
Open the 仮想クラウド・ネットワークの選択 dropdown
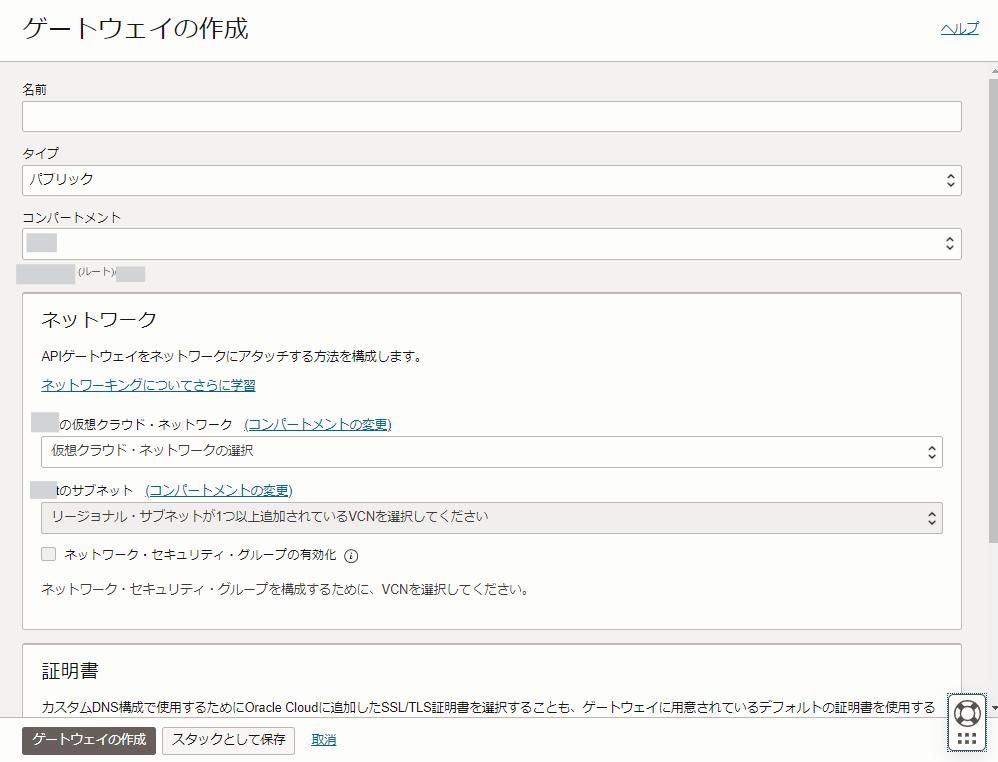click(491, 452)
